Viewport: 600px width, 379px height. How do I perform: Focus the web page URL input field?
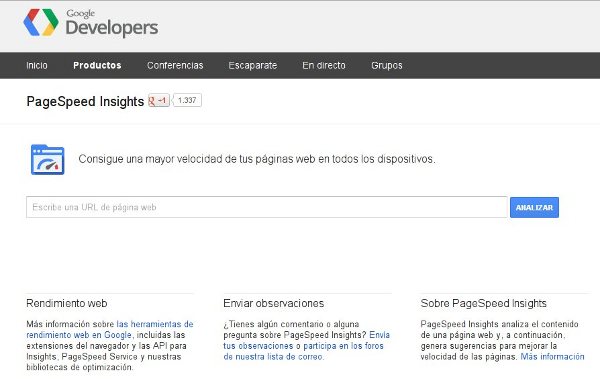click(x=267, y=207)
